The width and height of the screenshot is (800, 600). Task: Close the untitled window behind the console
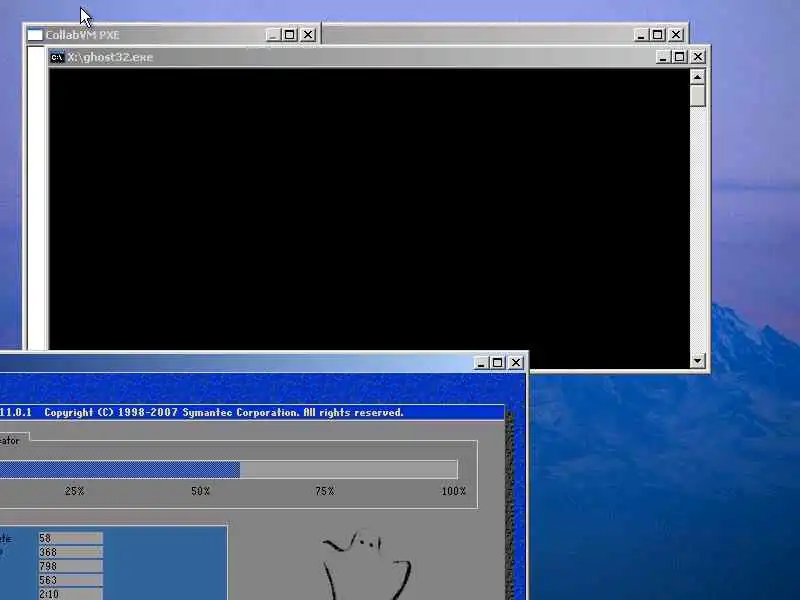[676, 35]
